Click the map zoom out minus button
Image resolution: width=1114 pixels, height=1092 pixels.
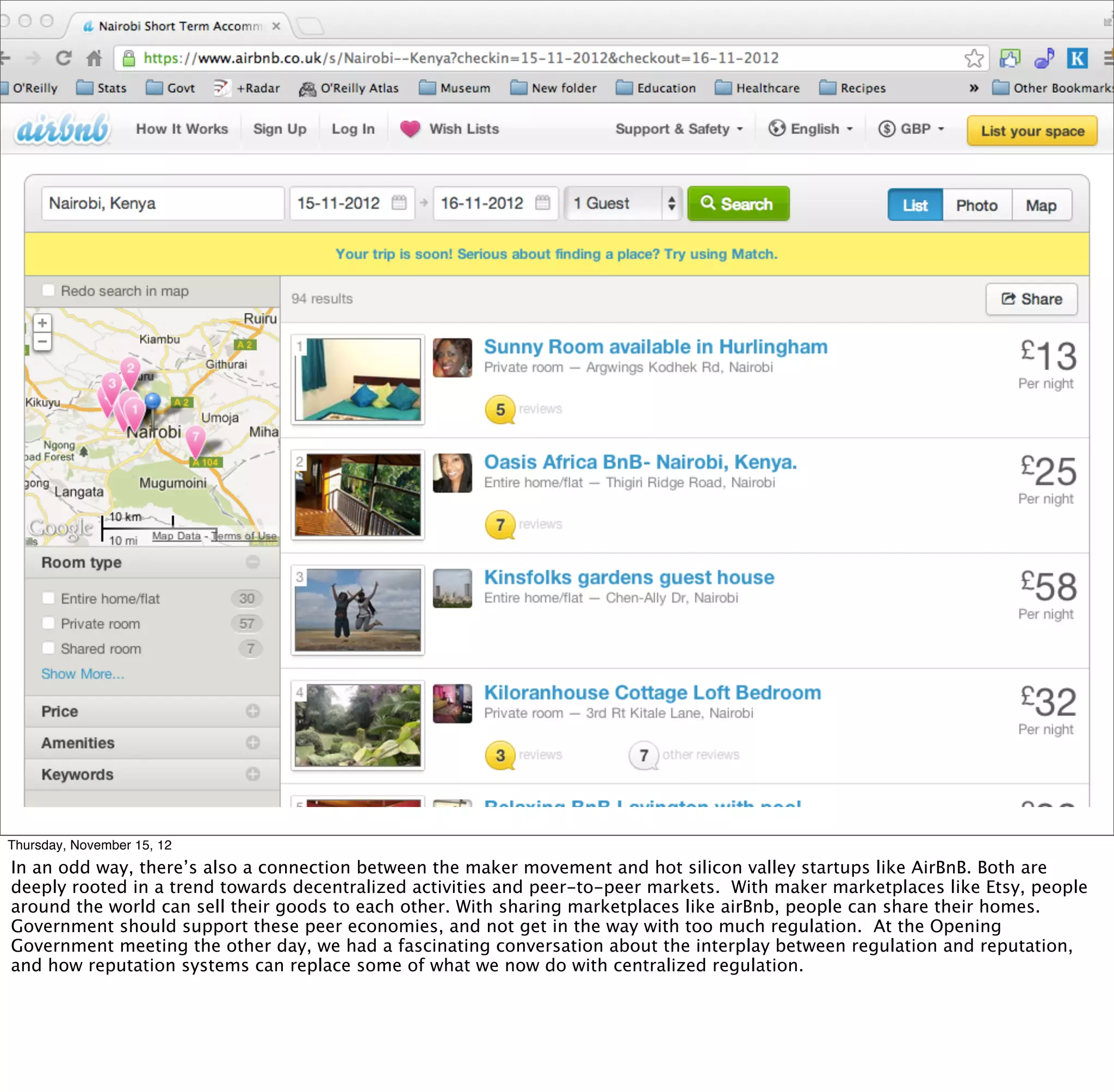[42, 342]
